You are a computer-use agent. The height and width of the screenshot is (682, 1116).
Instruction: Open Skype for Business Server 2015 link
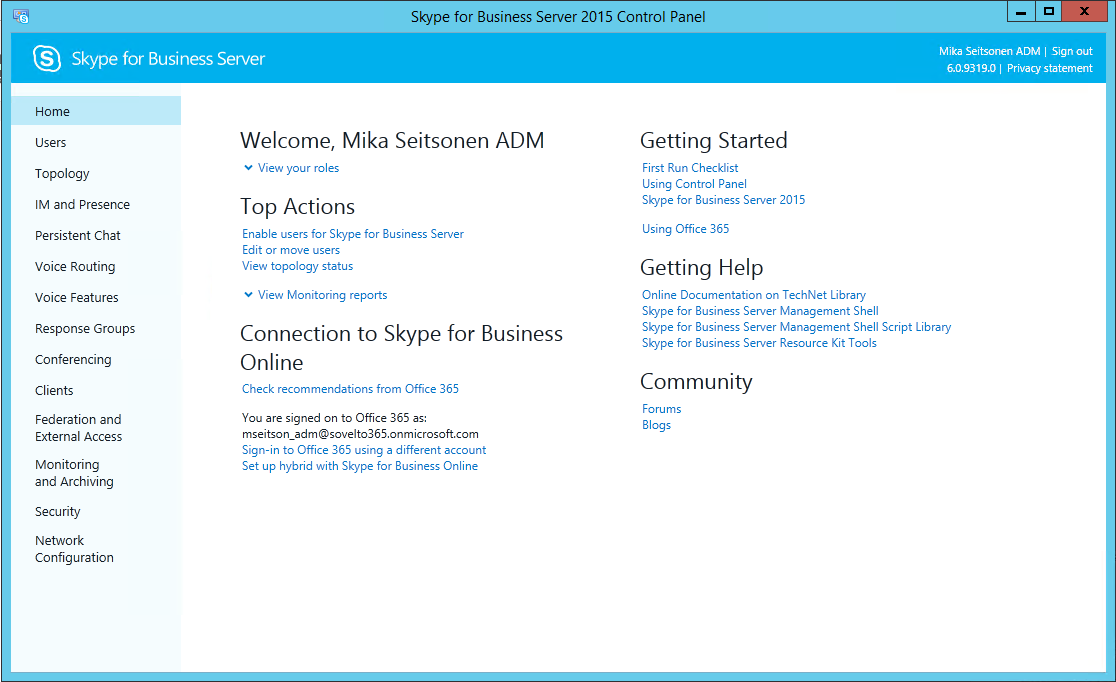pyautogui.click(x=724, y=200)
